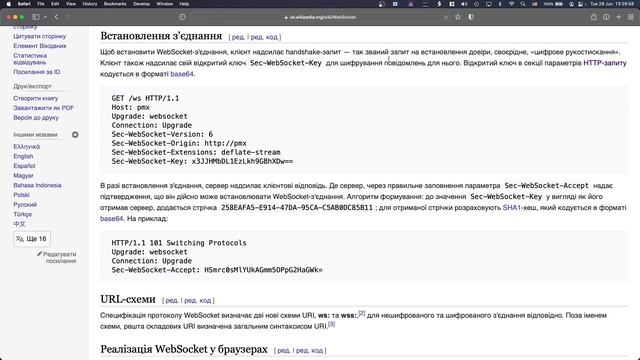Viewport: 640px width, 360px height.
Task: Click ред. код link beside Встановлення з'єднання
Action: [x=264, y=37]
